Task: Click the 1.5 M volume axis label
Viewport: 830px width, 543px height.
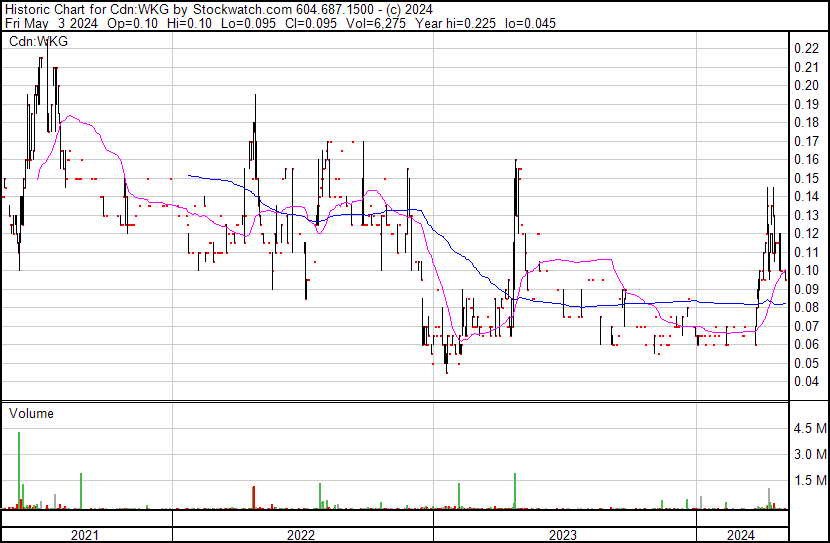Action: (x=810, y=480)
